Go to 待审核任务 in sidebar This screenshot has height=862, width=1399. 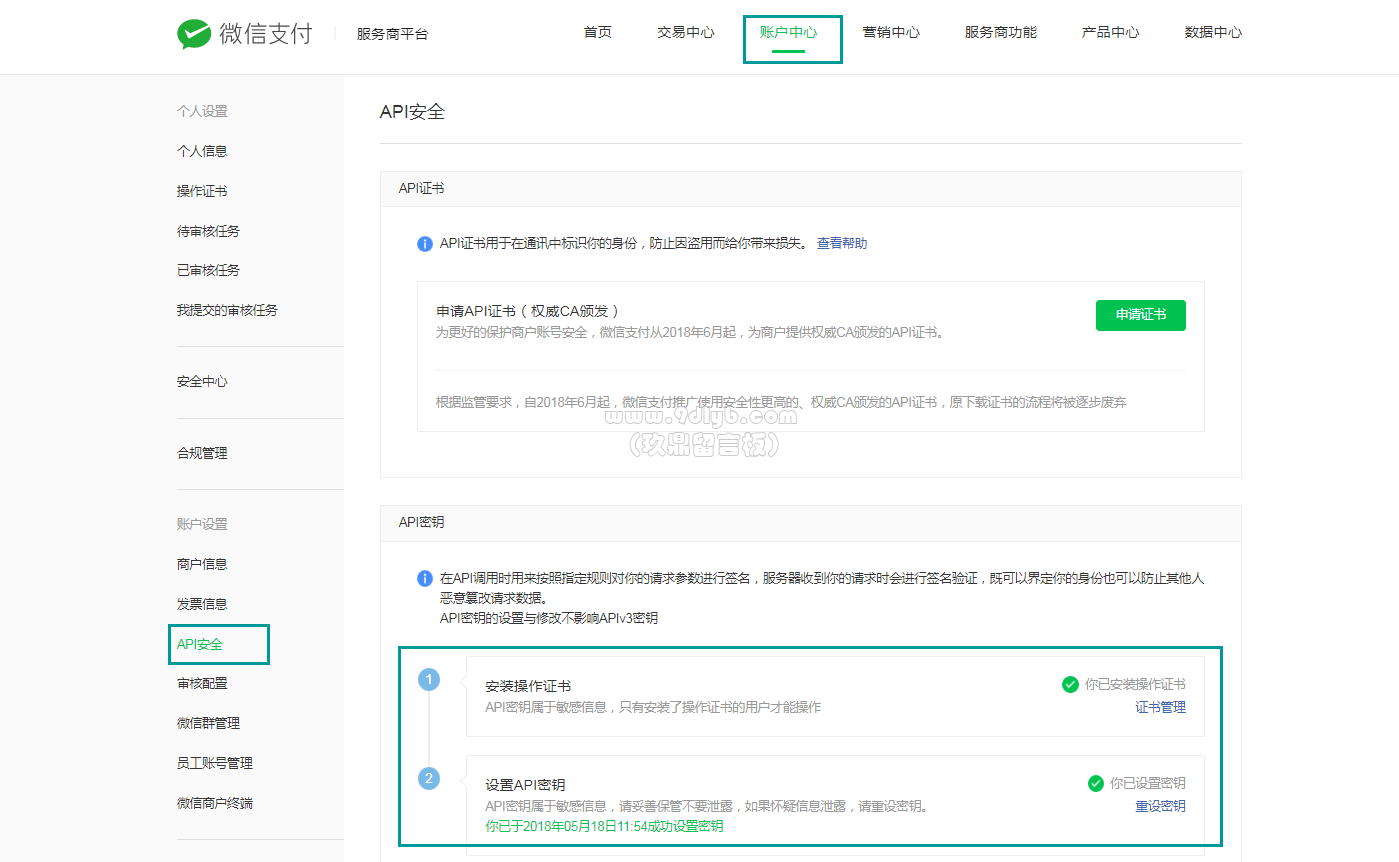pyautogui.click(x=208, y=231)
